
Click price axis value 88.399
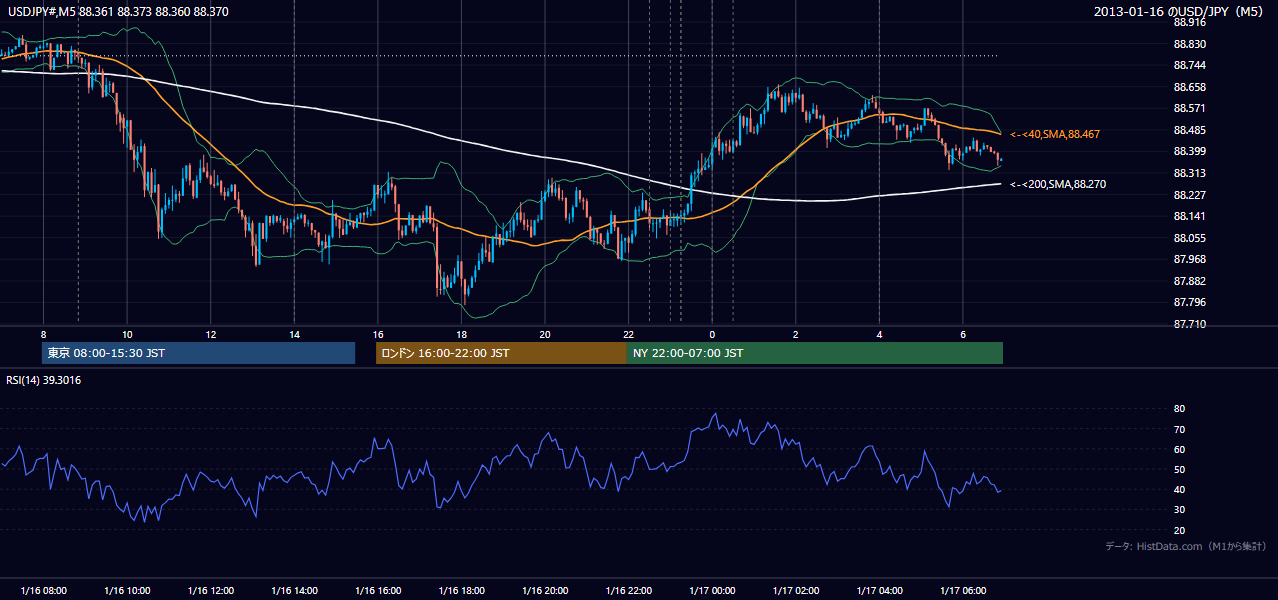[x=1189, y=151]
